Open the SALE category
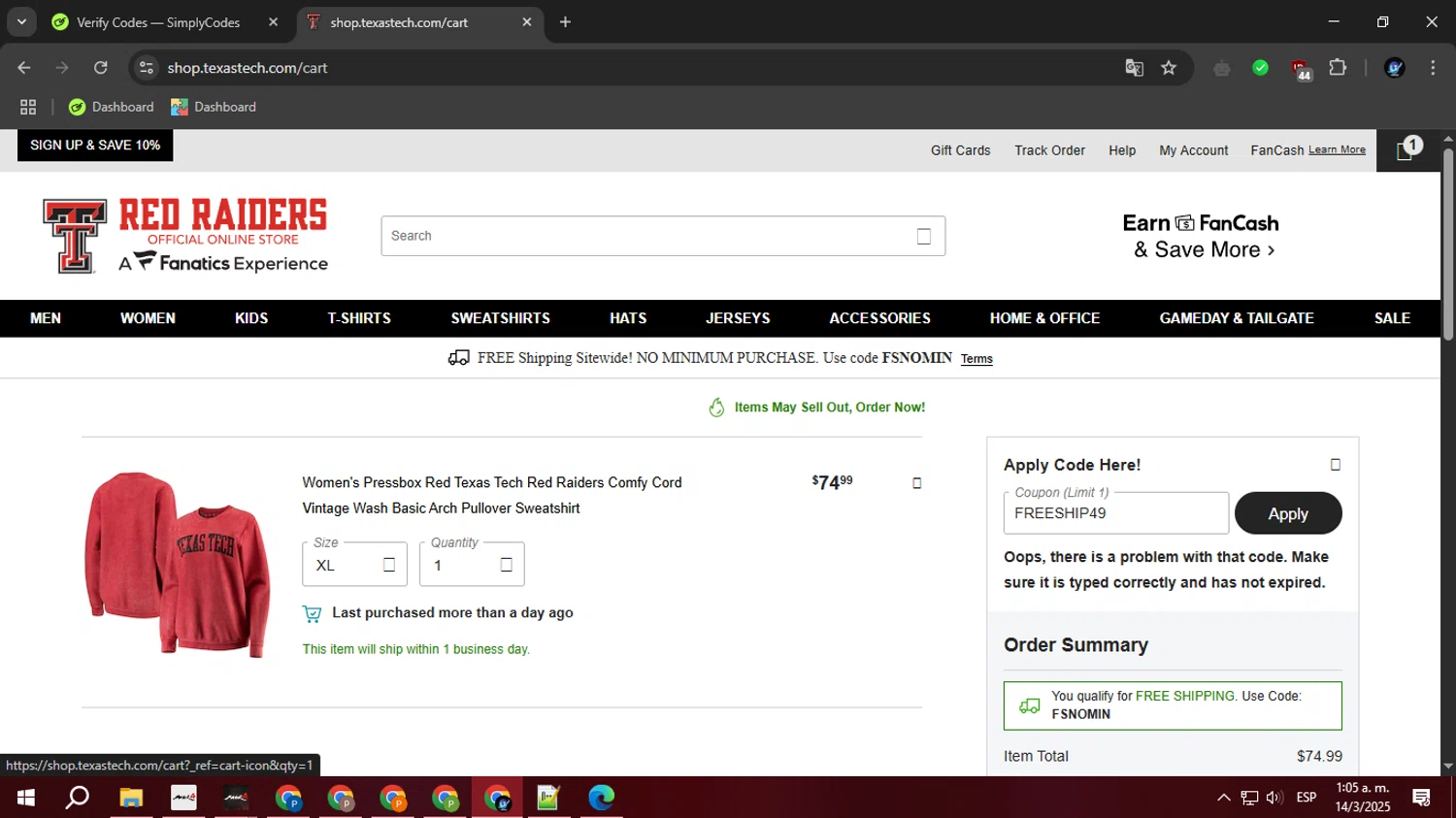Viewport: 1456px width, 818px height. click(1392, 318)
